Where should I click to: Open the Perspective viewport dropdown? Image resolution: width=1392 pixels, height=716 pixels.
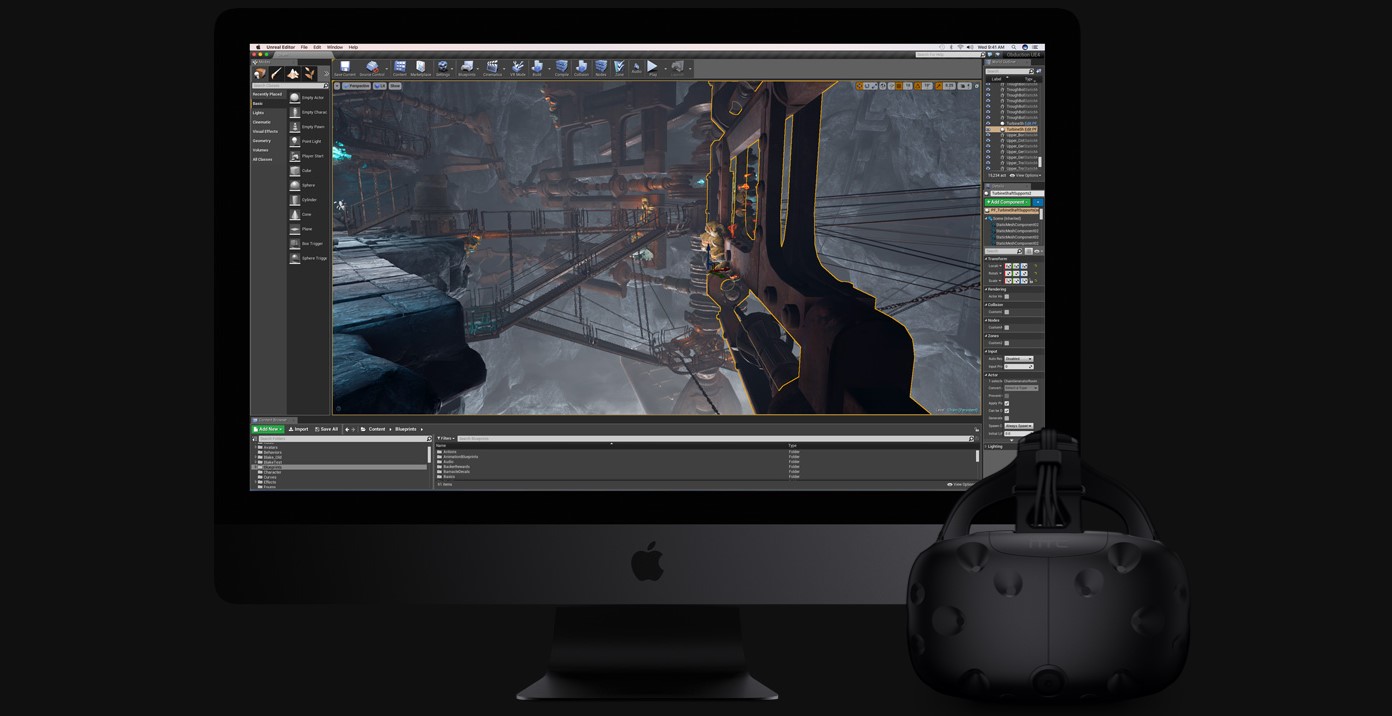(x=357, y=86)
